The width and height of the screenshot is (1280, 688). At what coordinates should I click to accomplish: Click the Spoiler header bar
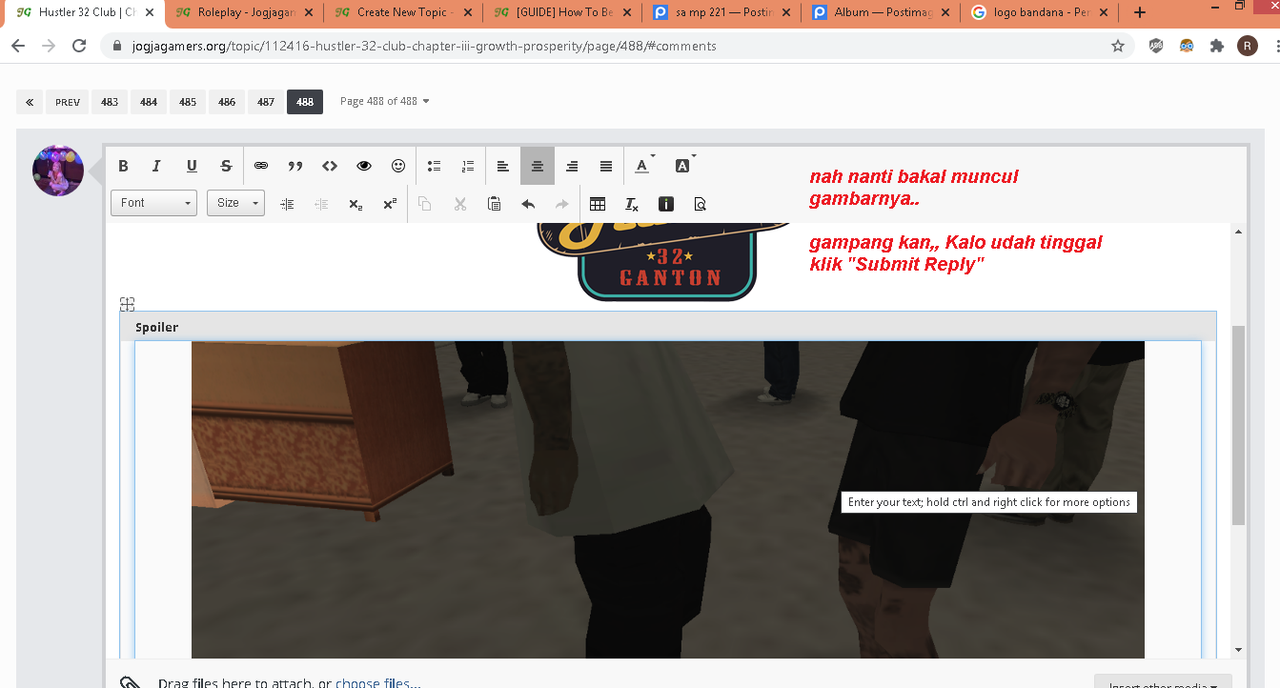(x=668, y=327)
